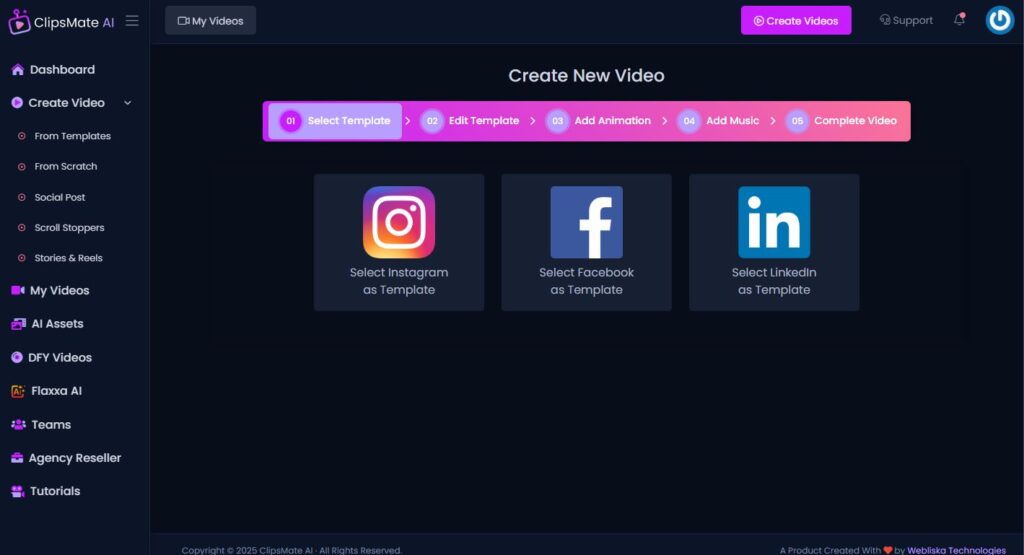Choose Select Instagram as Template text
Screen dimensions: 1024x555
tap(399, 281)
